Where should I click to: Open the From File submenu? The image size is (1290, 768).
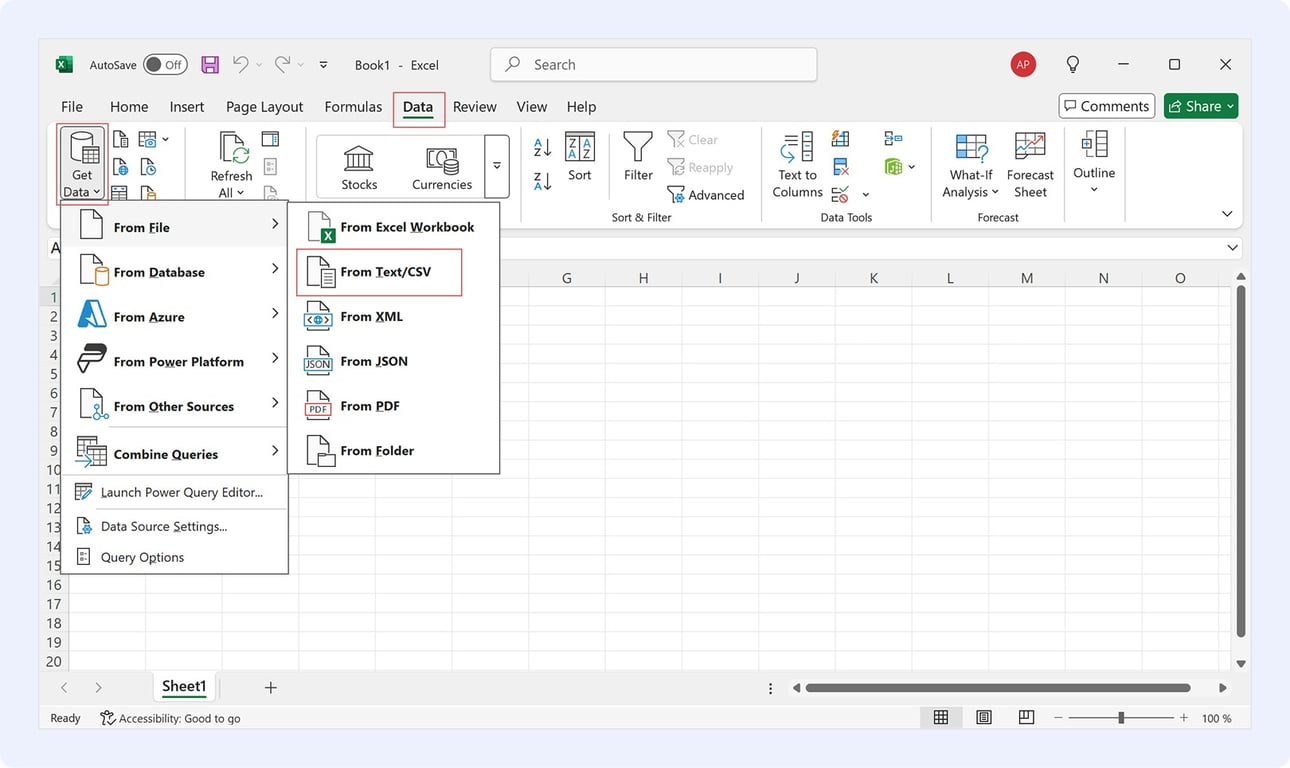pos(175,226)
